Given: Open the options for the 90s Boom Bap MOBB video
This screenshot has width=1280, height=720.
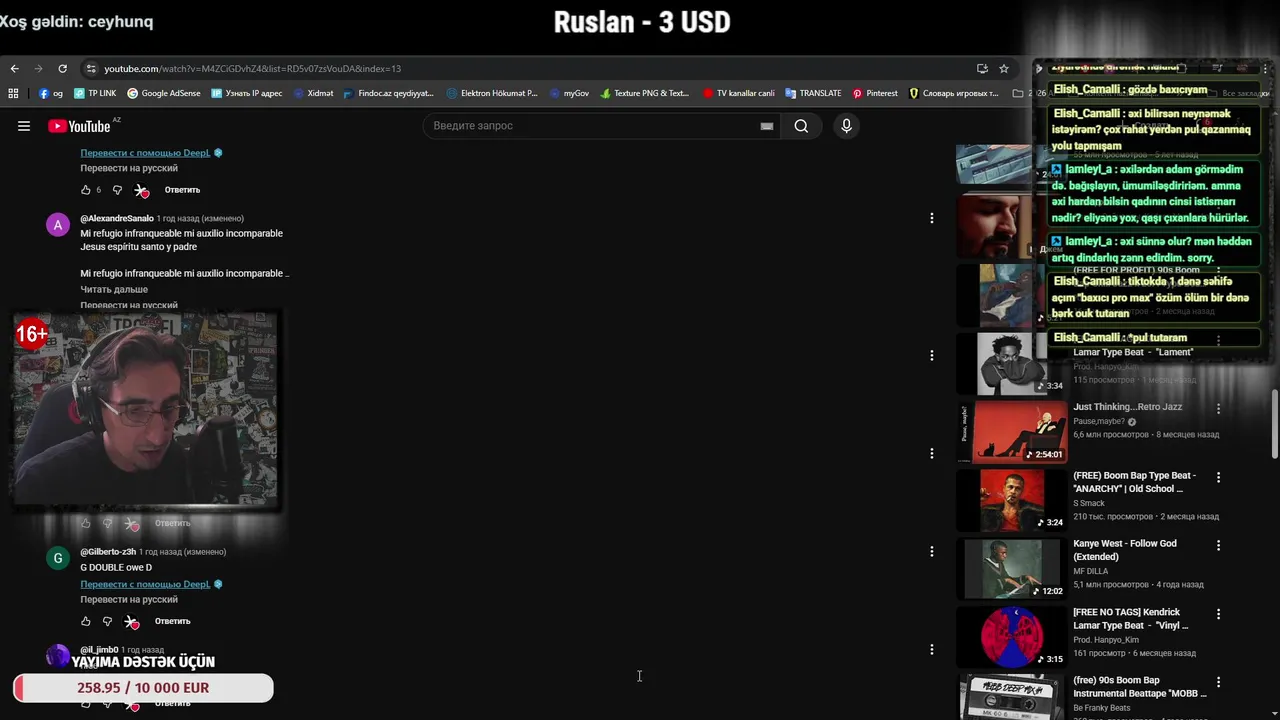Looking at the screenshot, I should click(x=1218, y=682).
